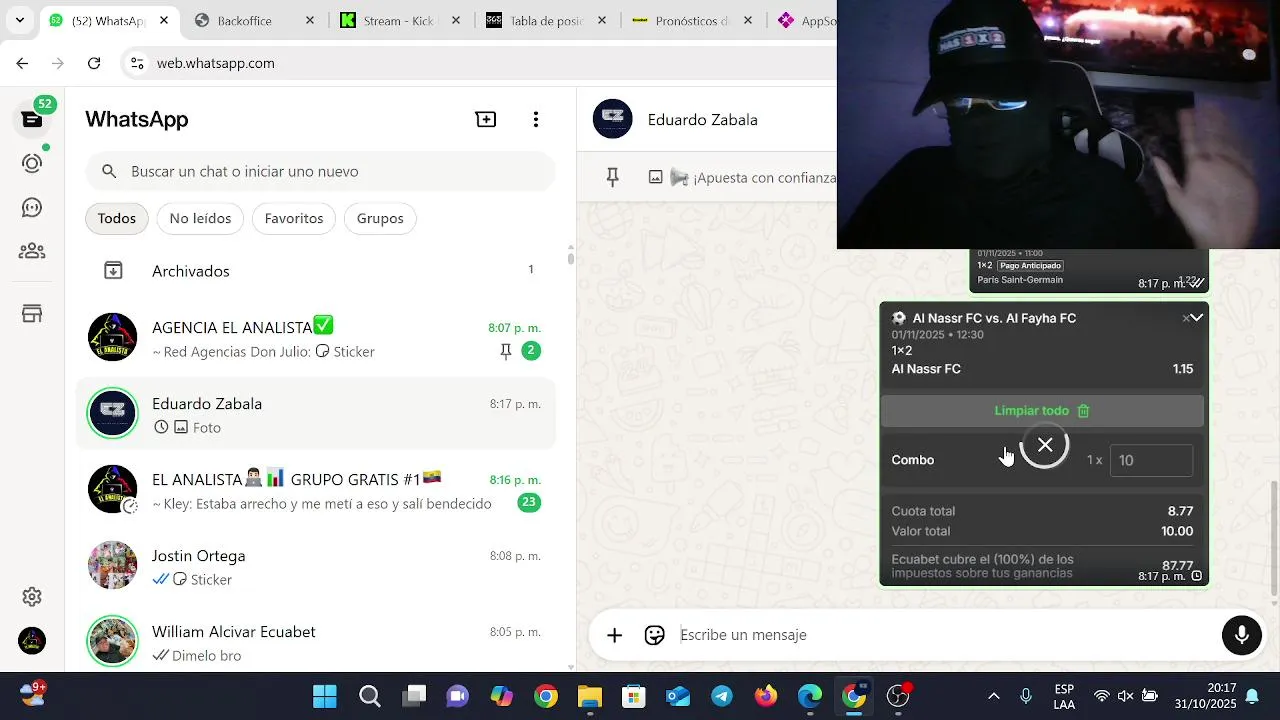Switch to the Pronósticos tab
Screen dimensions: 1280x720
pyautogui.click(x=692, y=20)
